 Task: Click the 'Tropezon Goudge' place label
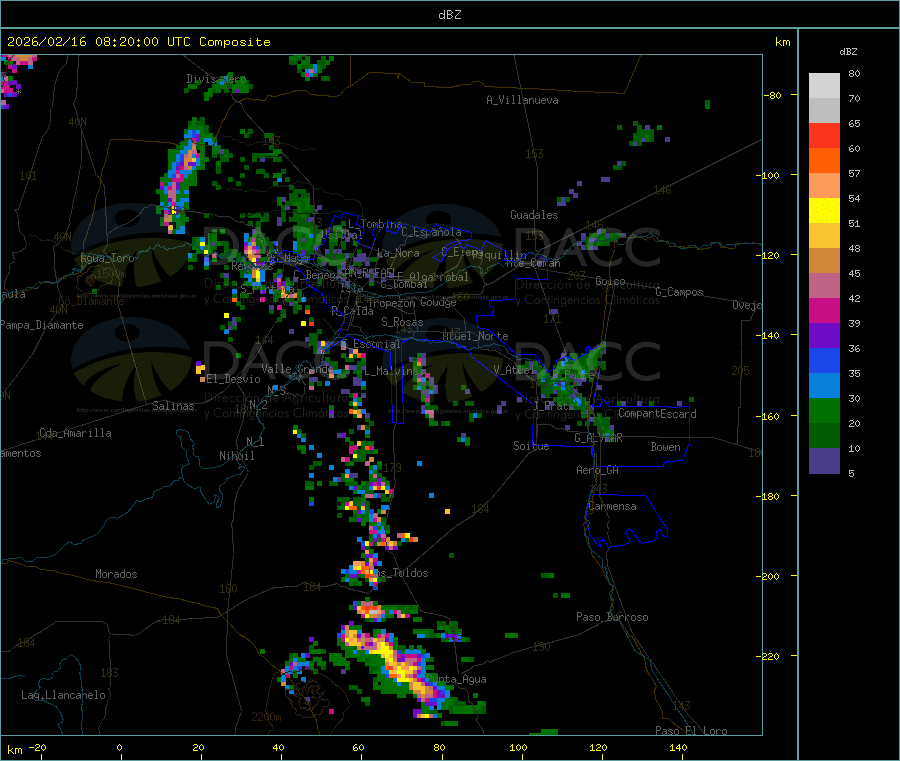(412, 302)
